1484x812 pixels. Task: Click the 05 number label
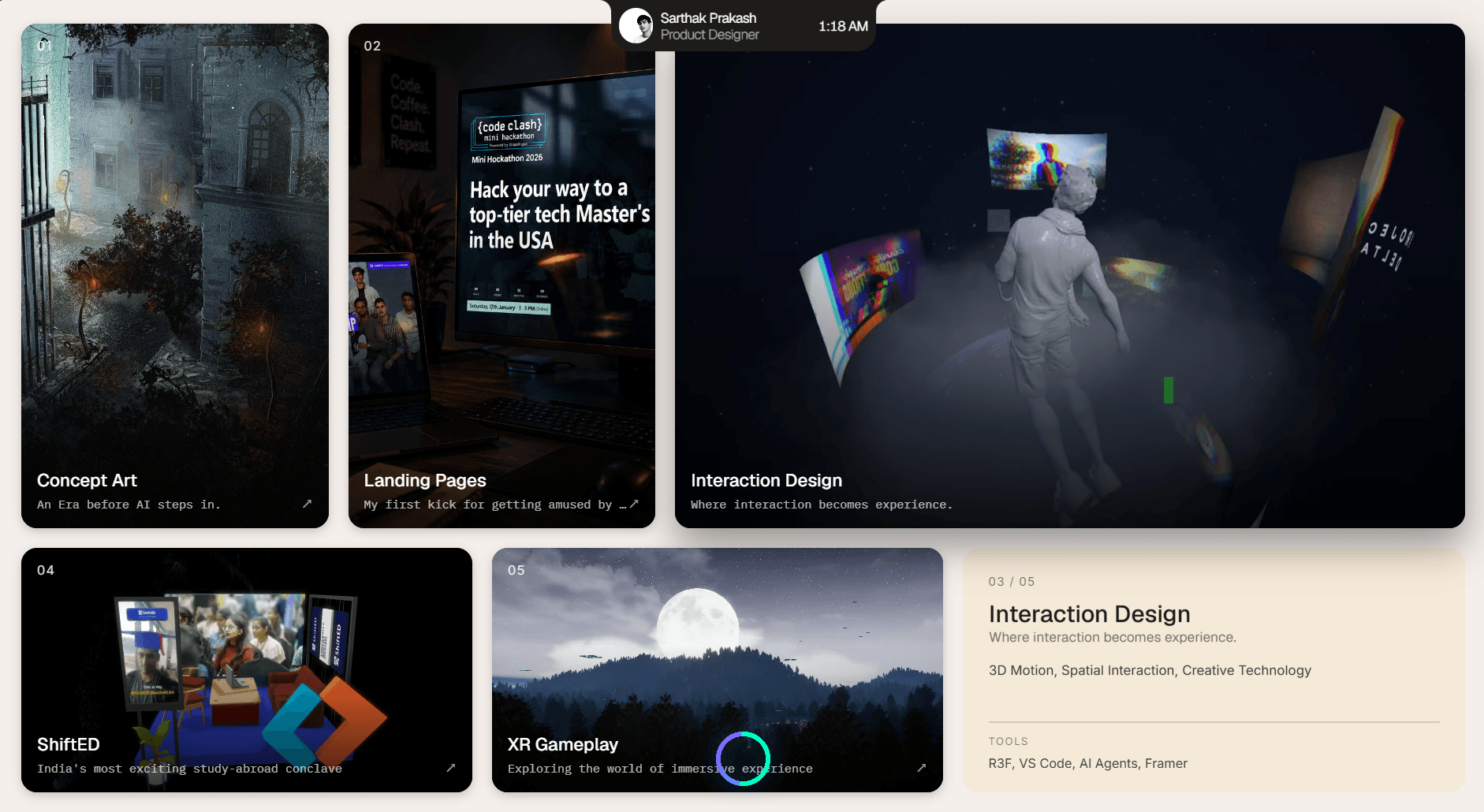(x=516, y=570)
